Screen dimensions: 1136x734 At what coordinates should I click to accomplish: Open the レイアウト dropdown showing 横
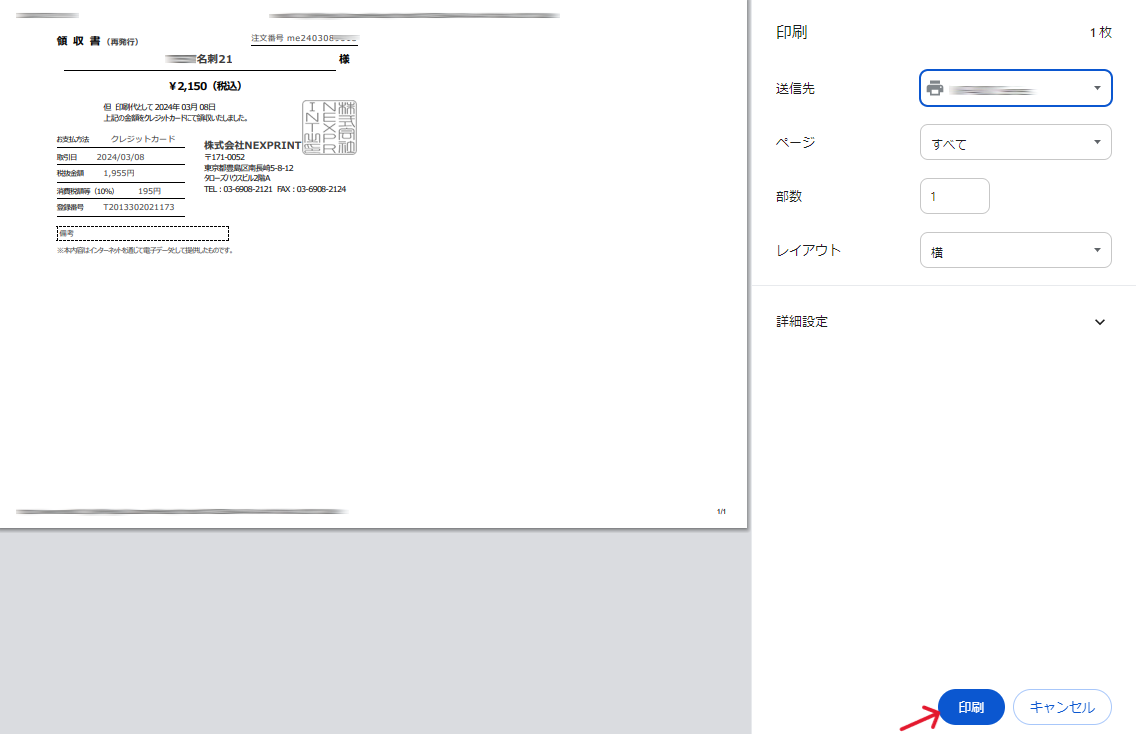pyautogui.click(x=1016, y=250)
